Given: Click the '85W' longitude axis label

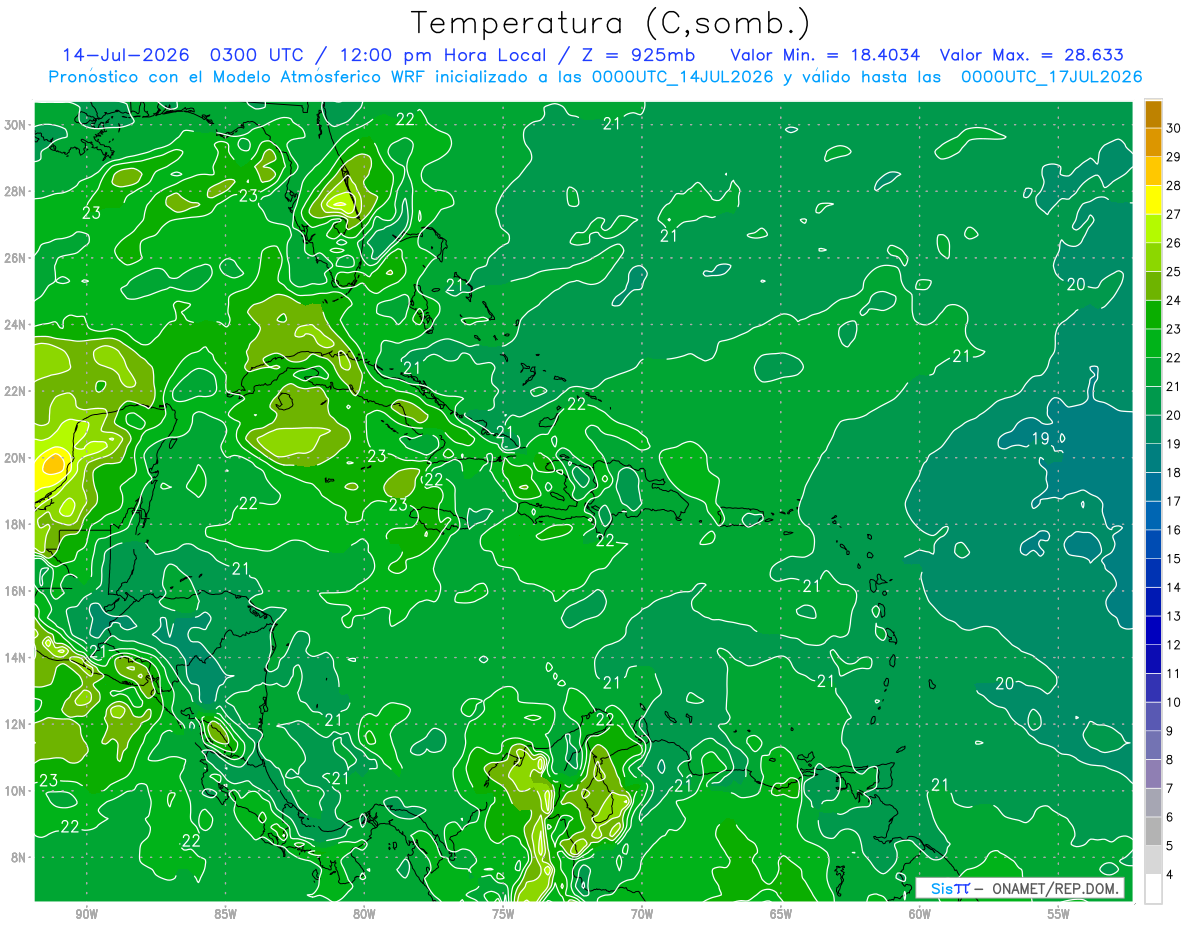Looking at the screenshot, I should tap(225, 914).
